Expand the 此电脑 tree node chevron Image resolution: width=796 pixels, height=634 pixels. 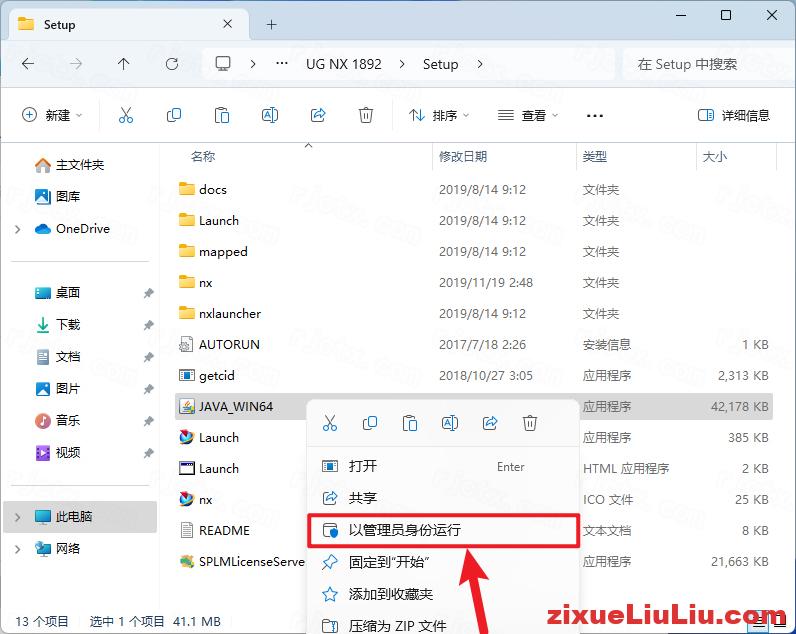pyautogui.click(x=18, y=517)
